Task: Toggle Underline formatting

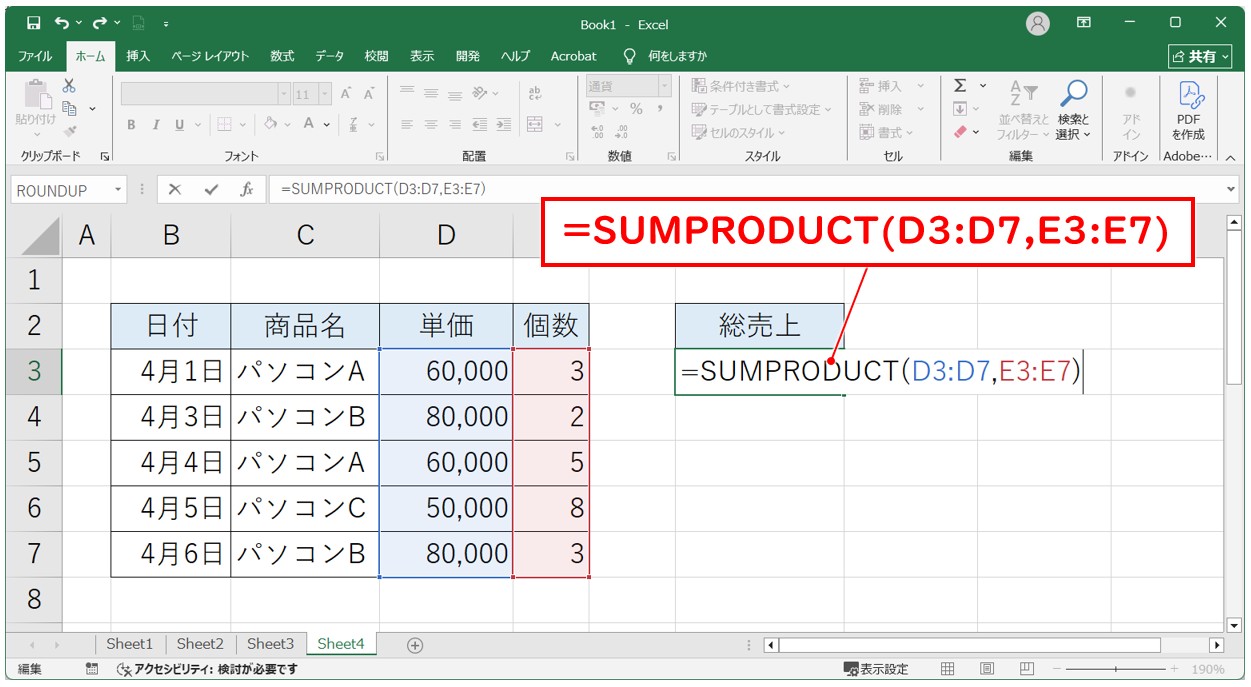Action: [x=180, y=125]
